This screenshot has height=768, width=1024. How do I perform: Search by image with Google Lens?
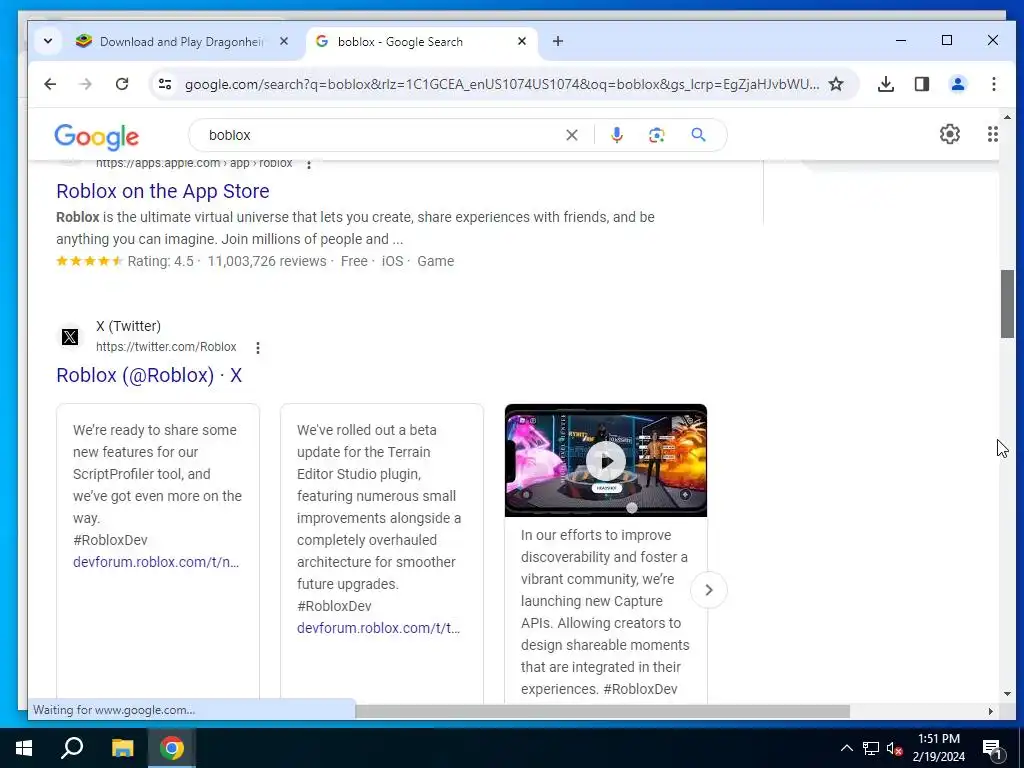656,135
